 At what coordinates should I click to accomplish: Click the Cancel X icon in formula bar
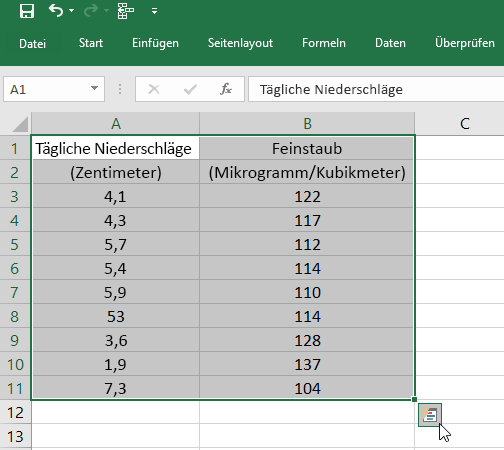(x=154, y=89)
